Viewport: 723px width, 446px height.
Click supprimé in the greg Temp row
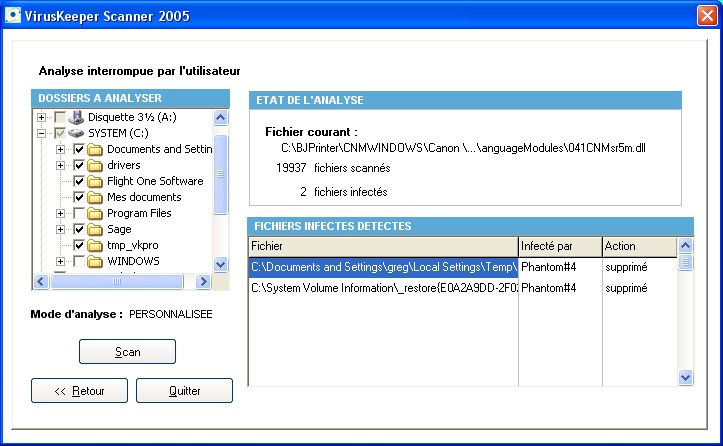click(x=626, y=268)
